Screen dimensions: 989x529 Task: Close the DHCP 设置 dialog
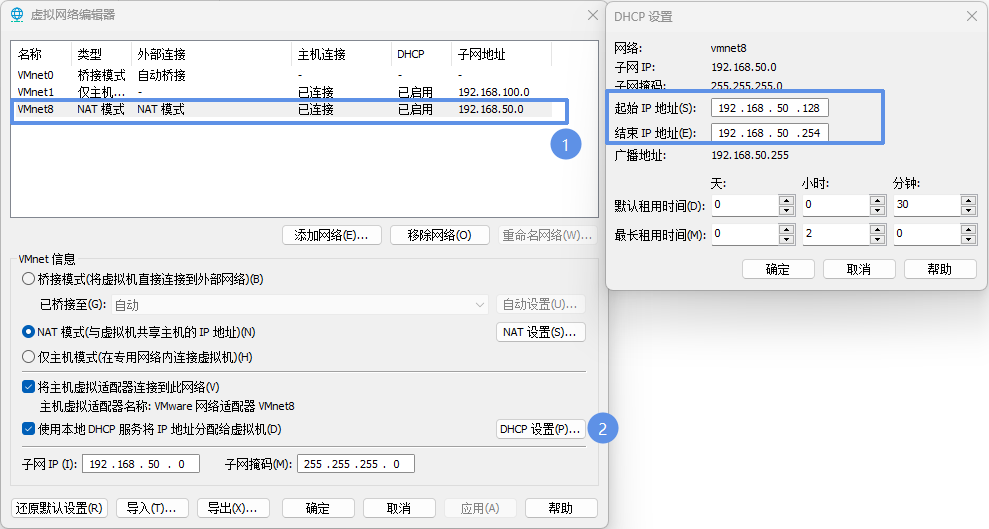(x=971, y=16)
